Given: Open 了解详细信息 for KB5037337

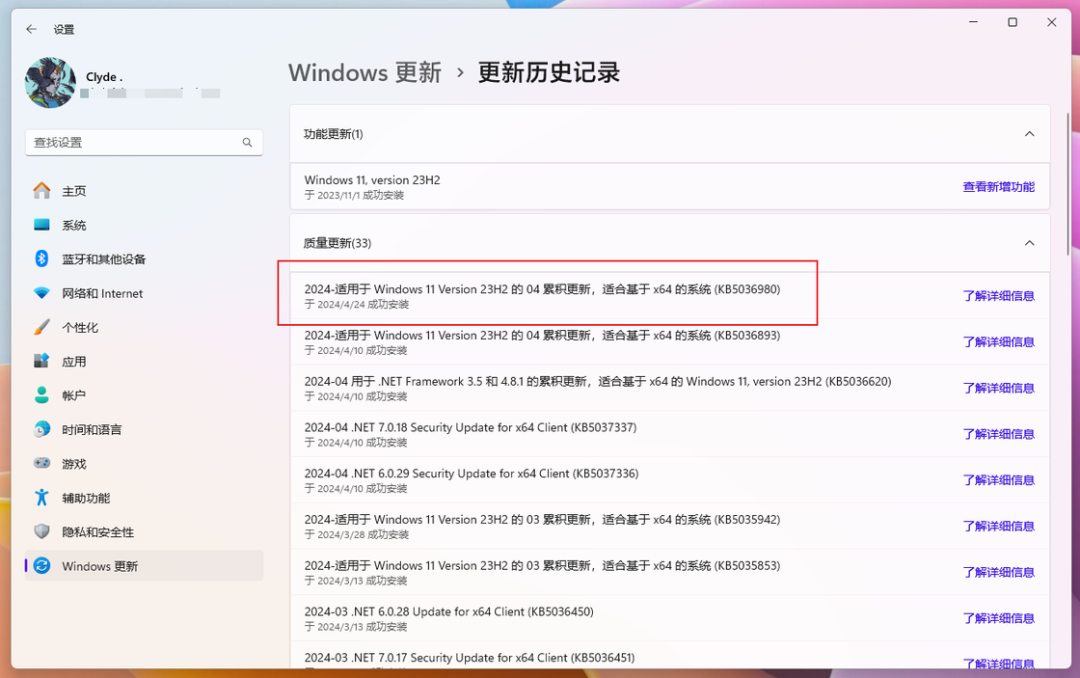Looking at the screenshot, I should pyautogui.click(x=999, y=434).
